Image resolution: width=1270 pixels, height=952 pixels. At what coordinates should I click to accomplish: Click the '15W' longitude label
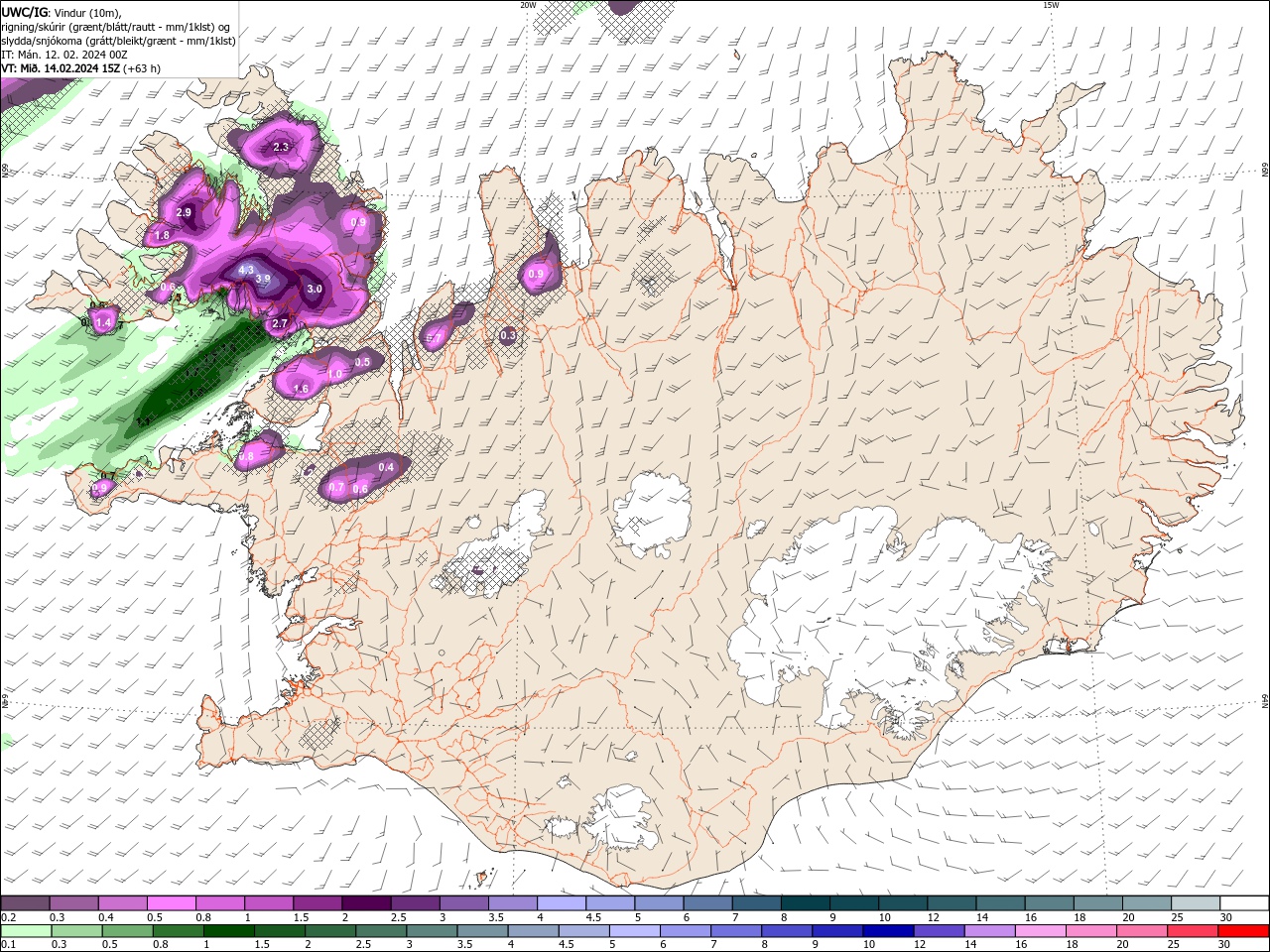(1051, 5)
